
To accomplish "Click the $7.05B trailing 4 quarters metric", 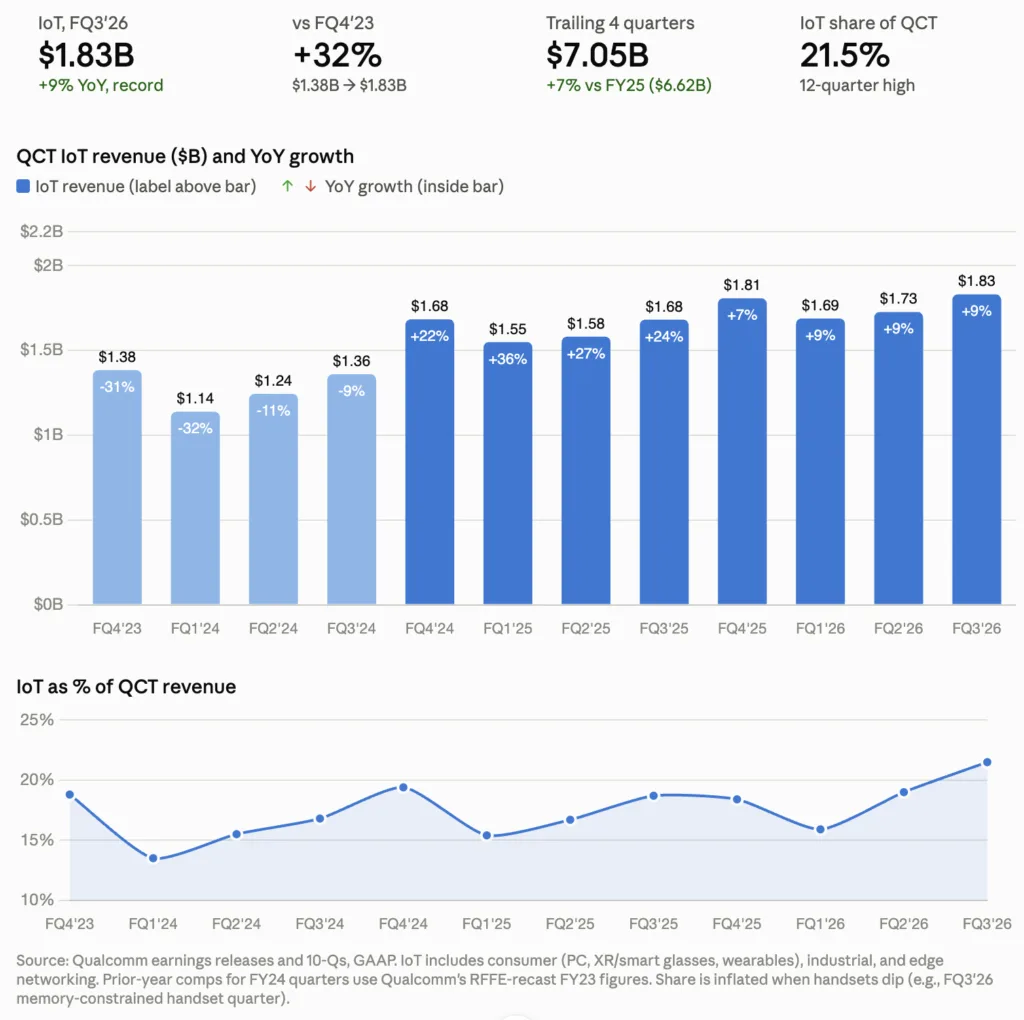I will coord(597,55).
